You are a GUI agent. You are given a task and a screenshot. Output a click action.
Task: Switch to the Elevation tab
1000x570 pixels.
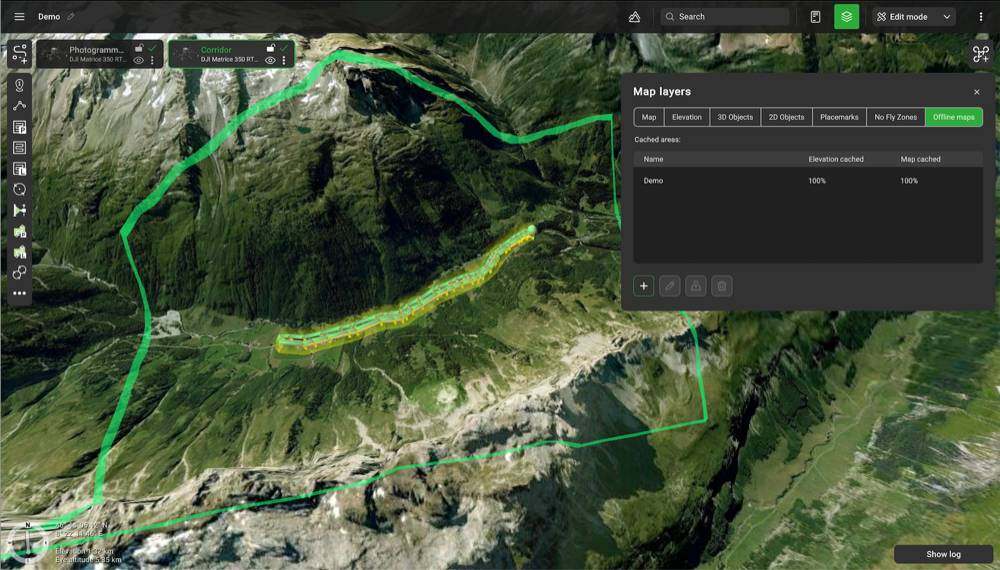[686, 117]
